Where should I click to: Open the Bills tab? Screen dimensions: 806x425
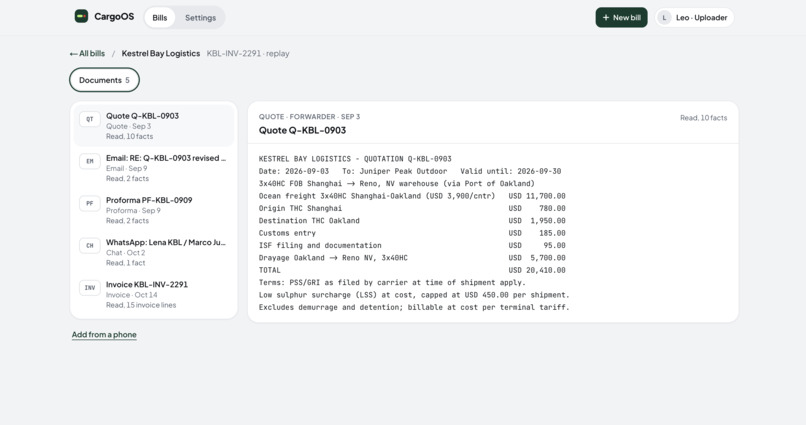point(159,17)
